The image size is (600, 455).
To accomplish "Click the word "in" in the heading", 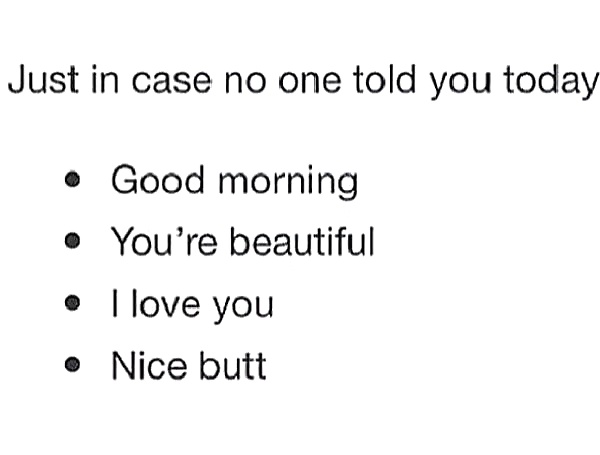I will point(102,80).
